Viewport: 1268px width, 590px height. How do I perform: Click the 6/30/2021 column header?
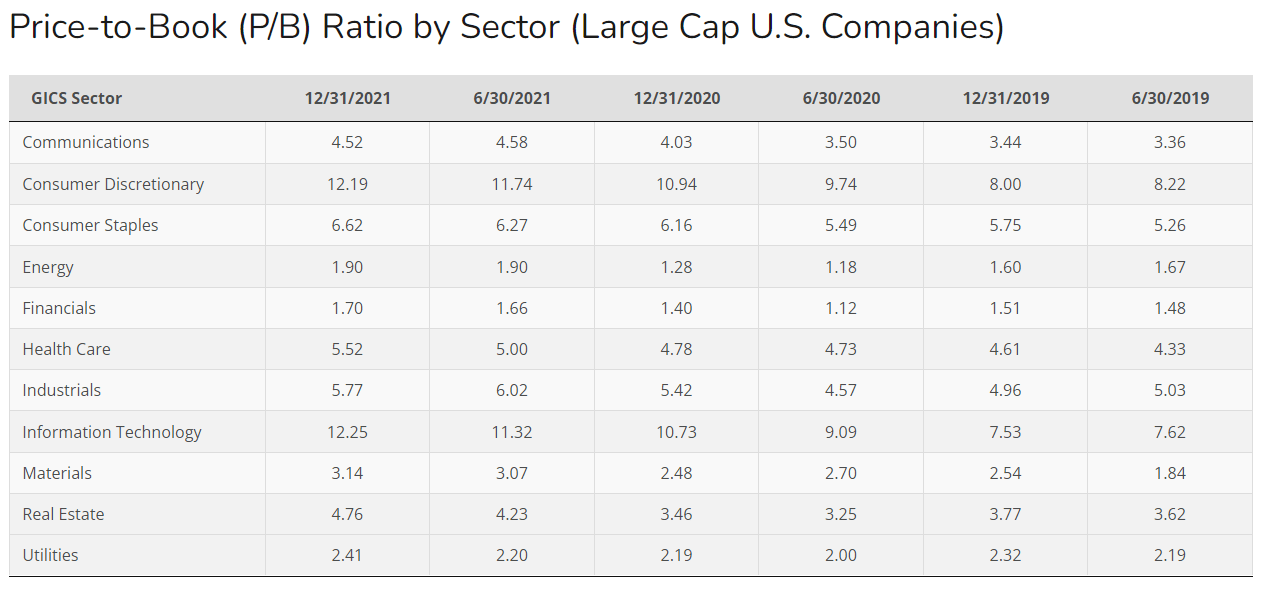click(512, 98)
